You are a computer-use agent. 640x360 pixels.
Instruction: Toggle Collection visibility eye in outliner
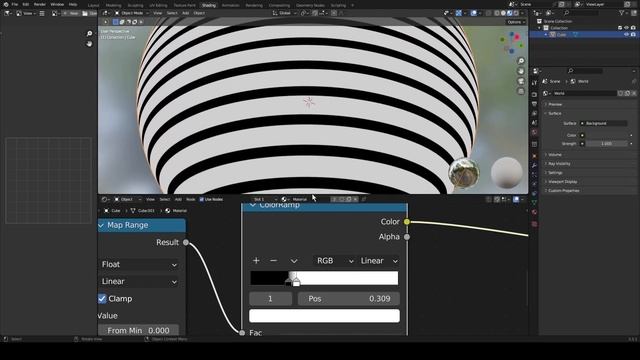pos(627,28)
